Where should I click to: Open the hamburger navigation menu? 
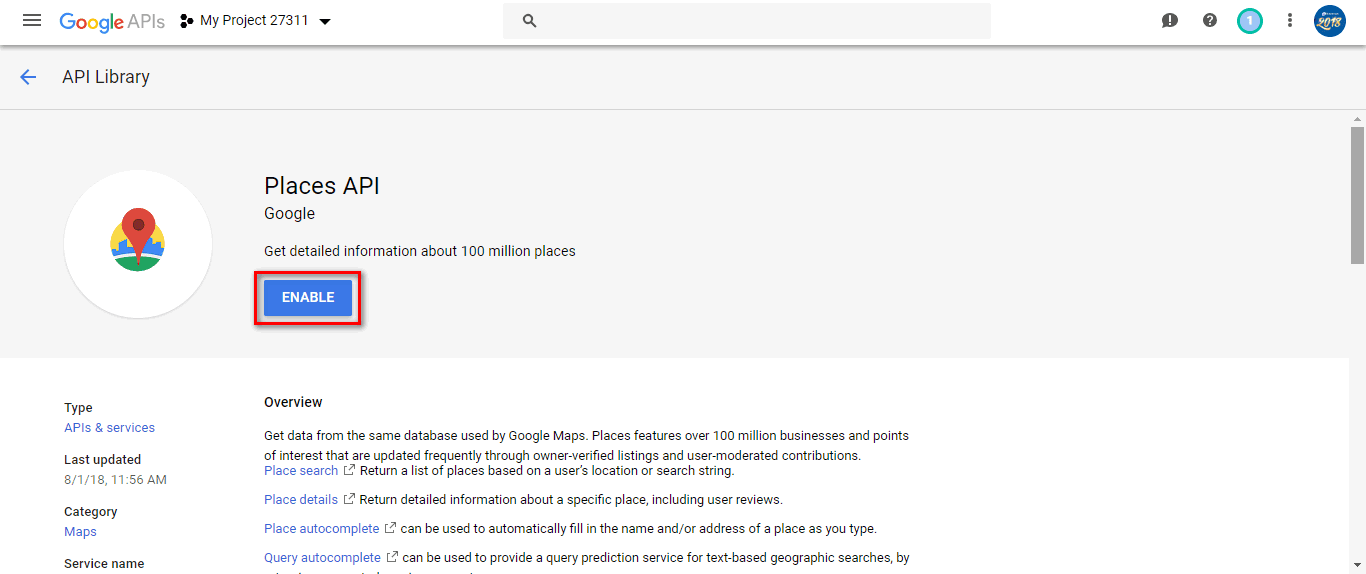32,20
